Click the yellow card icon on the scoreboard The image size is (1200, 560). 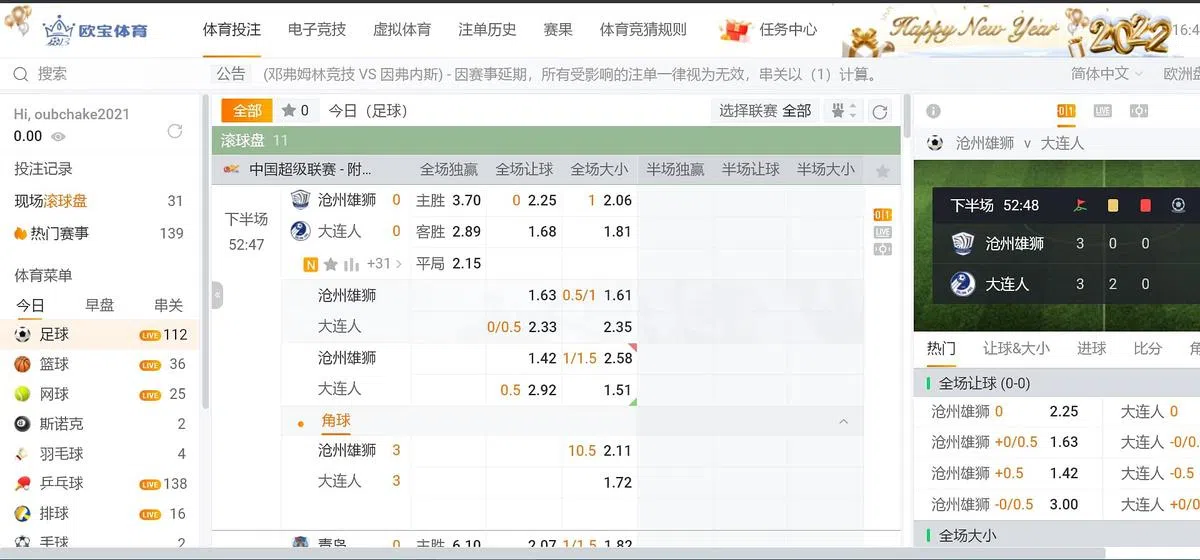click(x=1112, y=205)
